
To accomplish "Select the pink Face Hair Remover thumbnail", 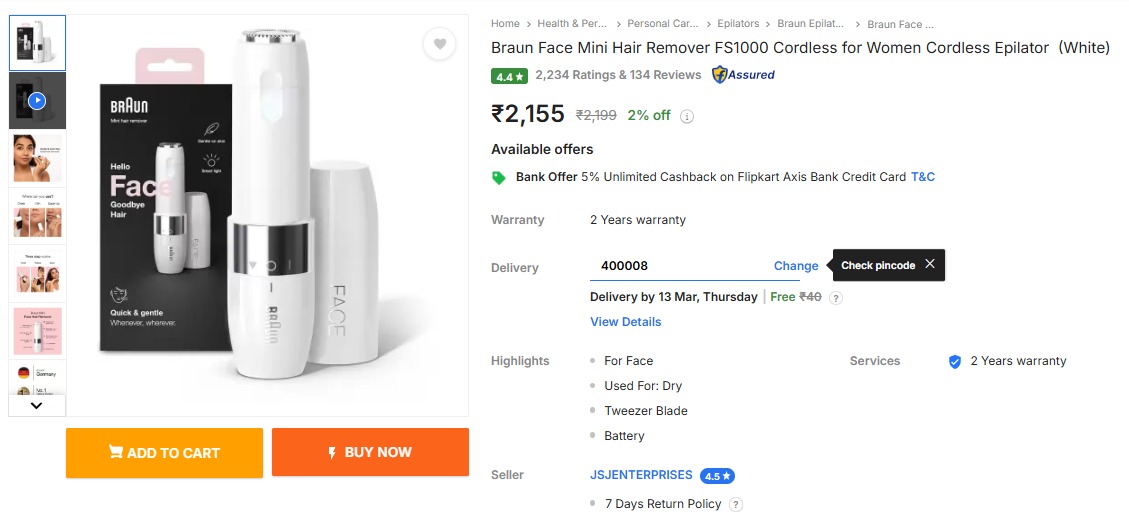I will 37,329.
